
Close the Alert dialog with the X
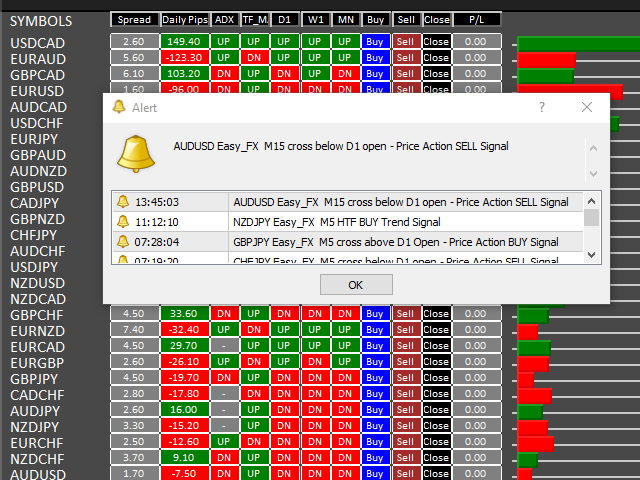[587, 107]
